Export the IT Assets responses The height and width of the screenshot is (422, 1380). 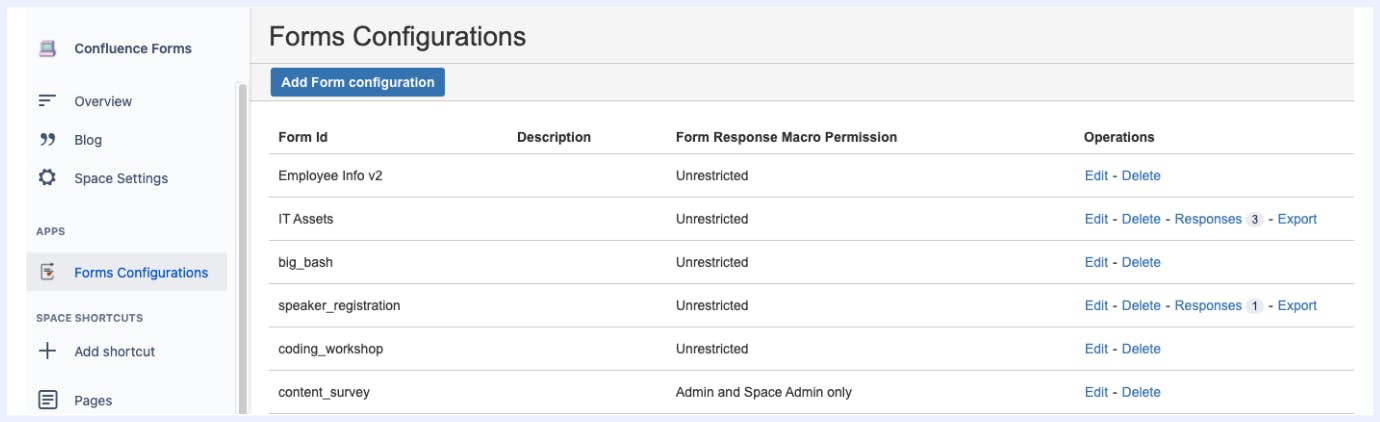(x=1297, y=219)
